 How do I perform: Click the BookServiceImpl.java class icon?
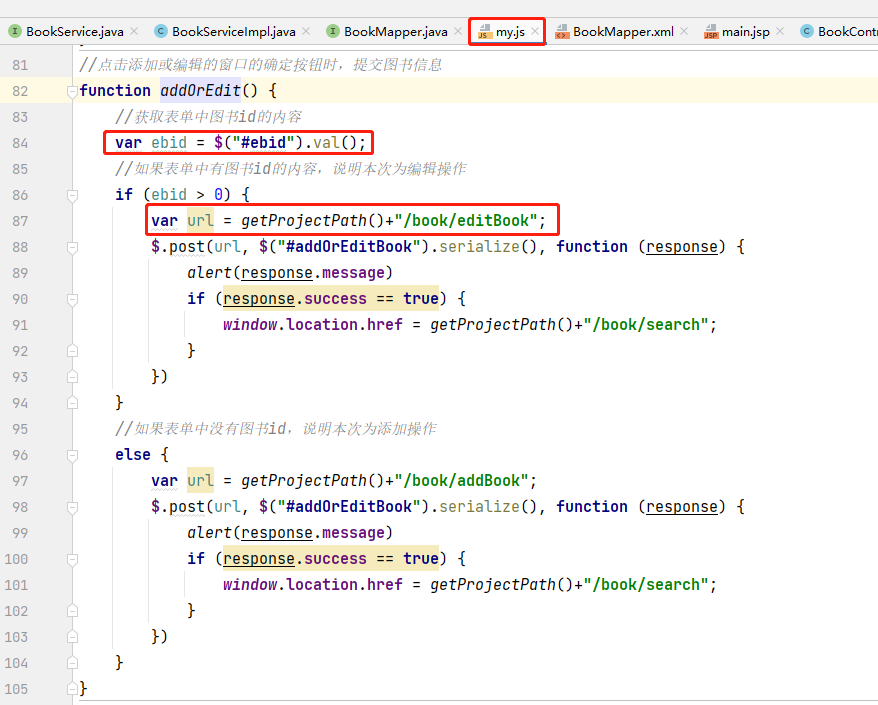pos(161,31)
